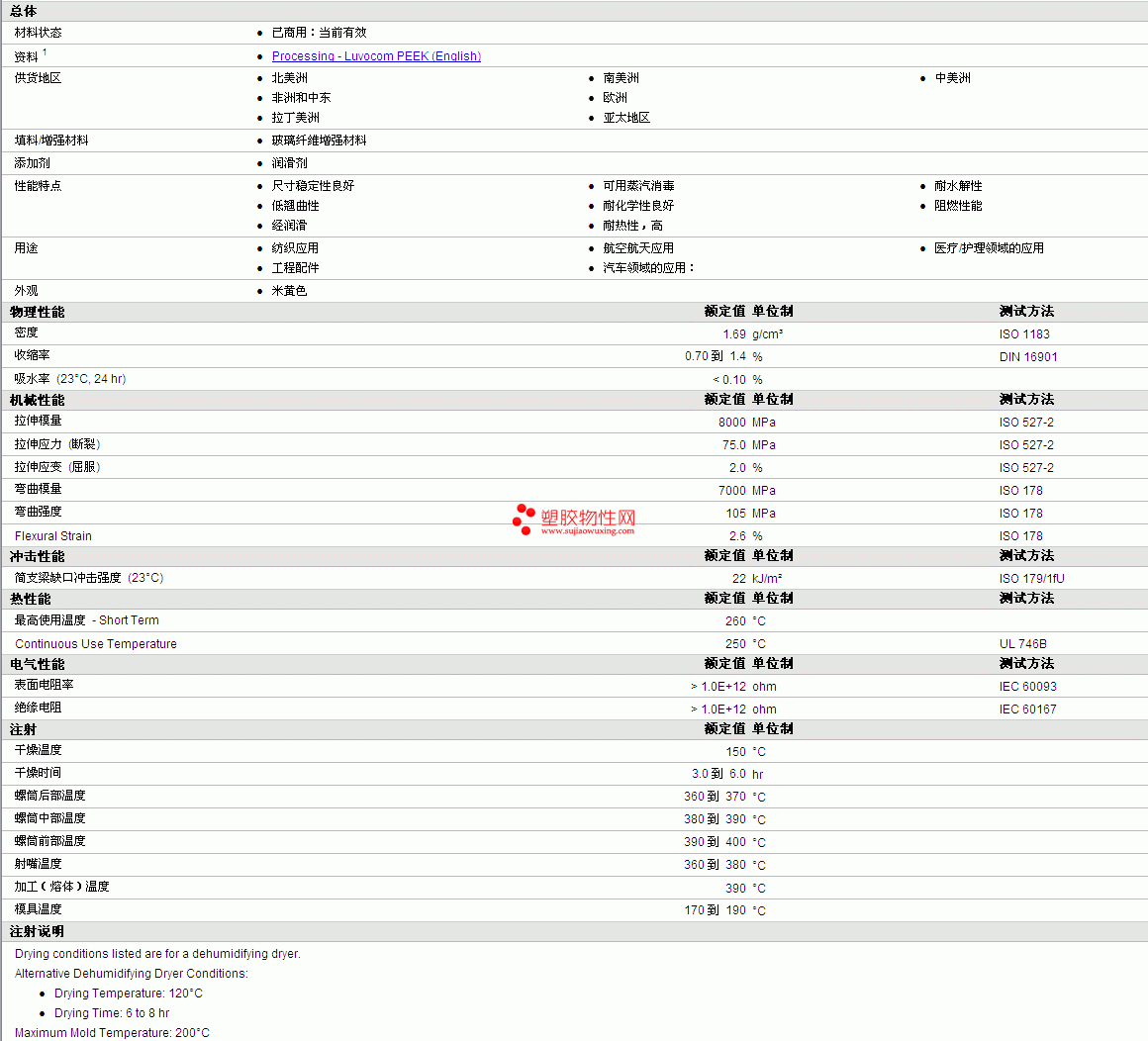The height and width of the screenshot is (1041, 1148).
Task: Click the 螺筒后部温度 row label
Action: point(49,796)
